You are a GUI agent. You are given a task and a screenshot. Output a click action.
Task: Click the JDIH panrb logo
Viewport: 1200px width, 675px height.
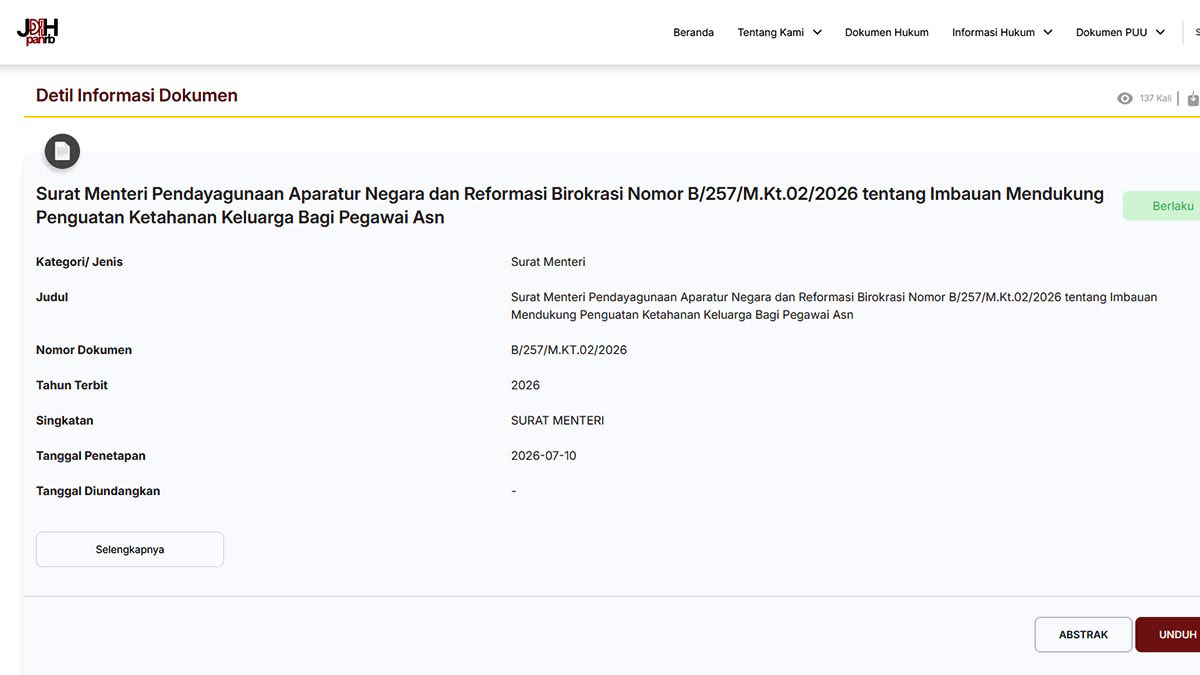click(38, 32)
